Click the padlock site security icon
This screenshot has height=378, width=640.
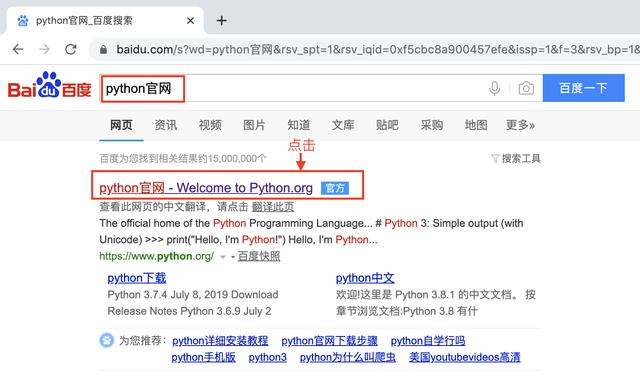click(103, 50)
